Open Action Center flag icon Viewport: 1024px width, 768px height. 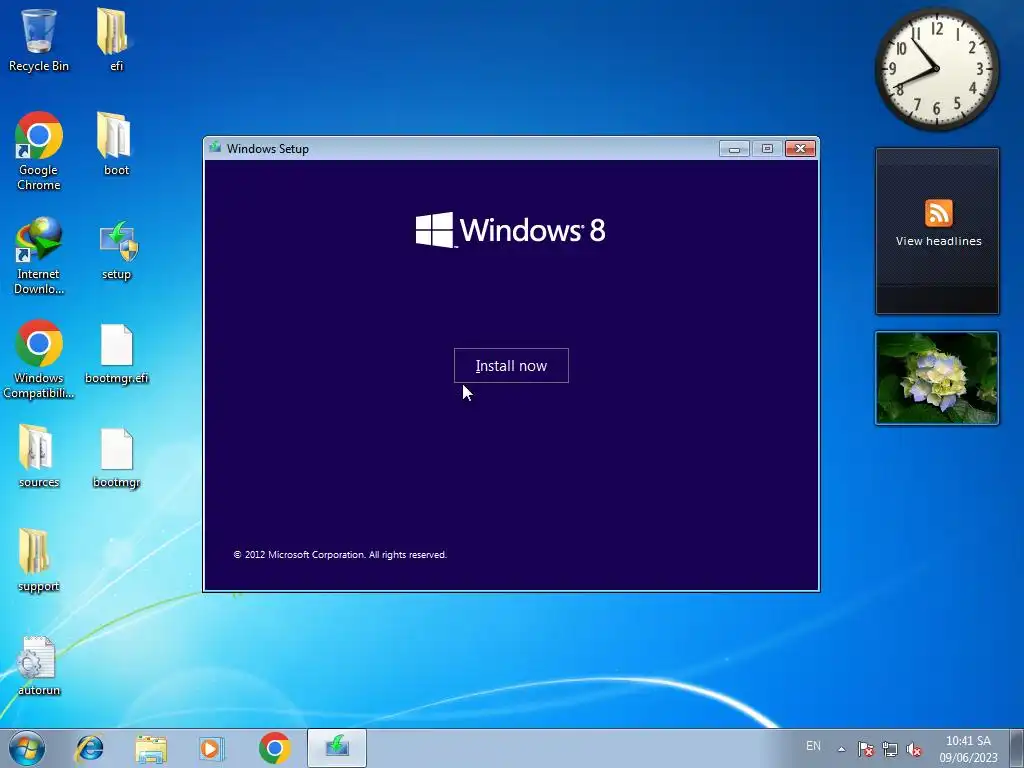(x=865, y=749)
